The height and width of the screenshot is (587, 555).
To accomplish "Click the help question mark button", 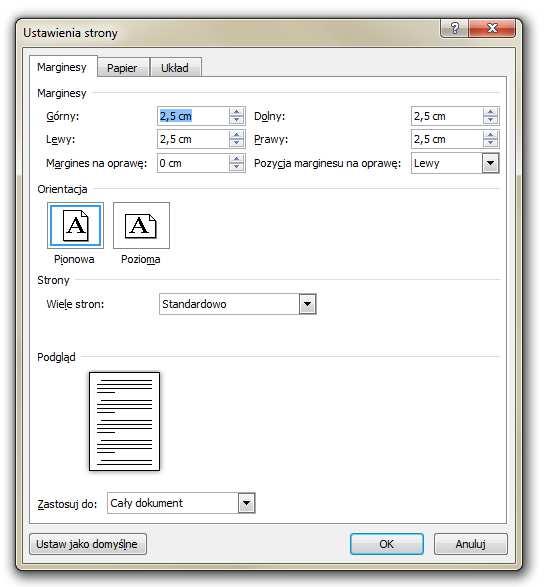I will pyautogui.click(x=455, y=28).
